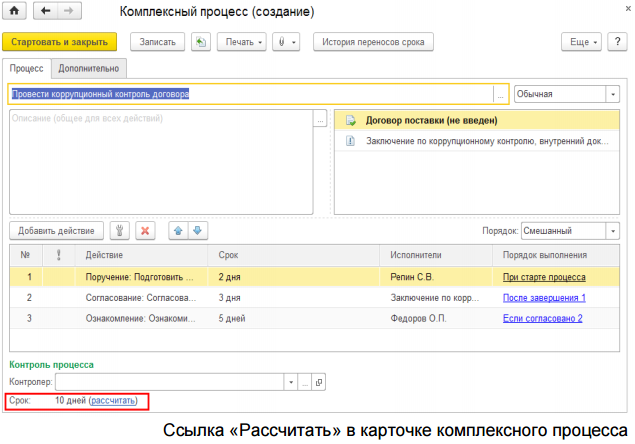Select Заключение по коррупционному контролю row

[x=477, y=141]
